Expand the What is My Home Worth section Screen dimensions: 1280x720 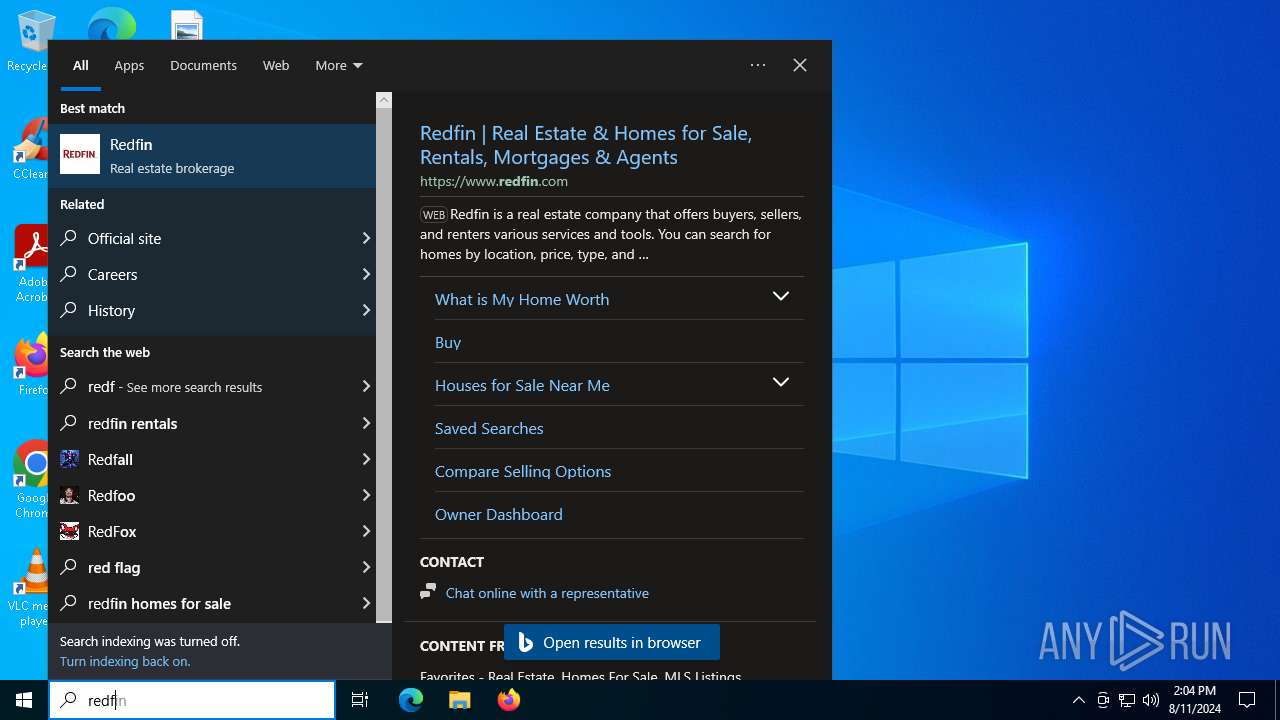tap(781, 297)
